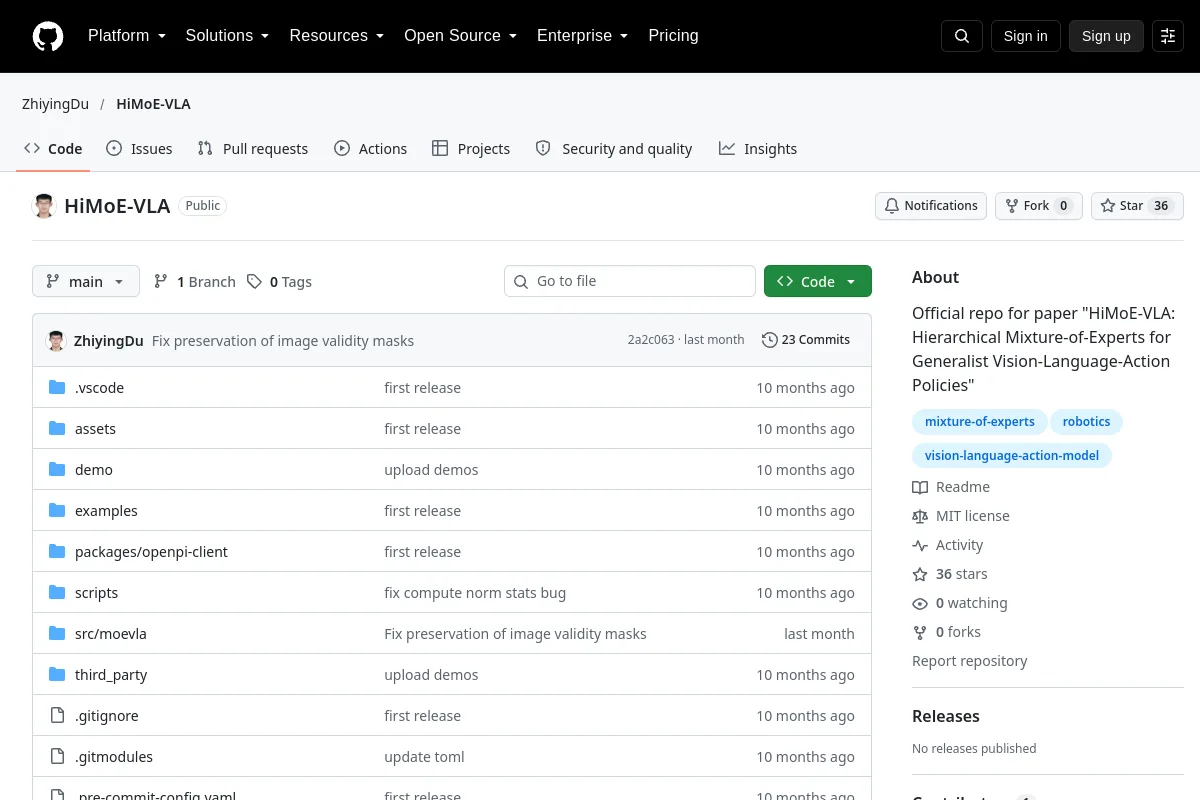This screenshot has height=800, width=1200.
Task: Click the .gitmodules file icon
Action: point(57,757)
